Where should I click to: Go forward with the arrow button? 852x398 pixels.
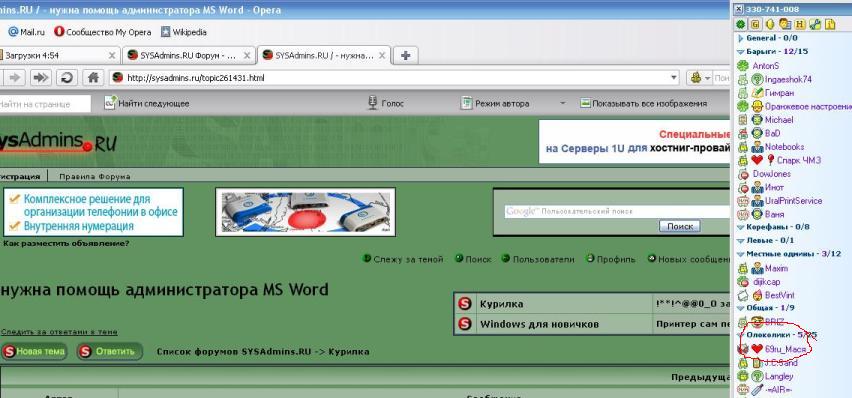click(x=15, y=78)
